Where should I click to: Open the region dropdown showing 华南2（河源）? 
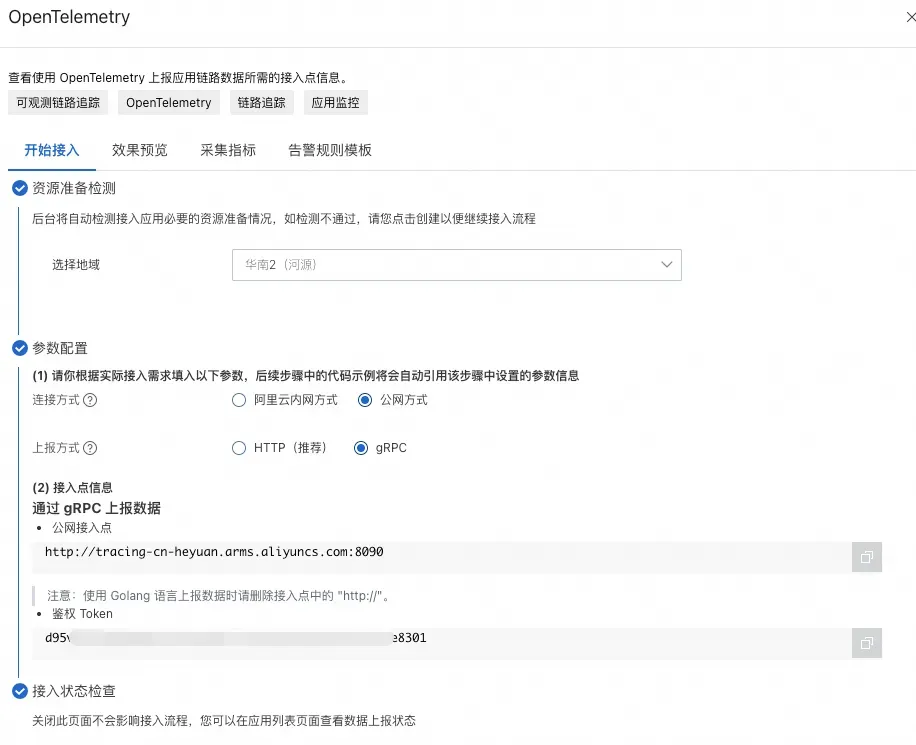coord(456,264)
